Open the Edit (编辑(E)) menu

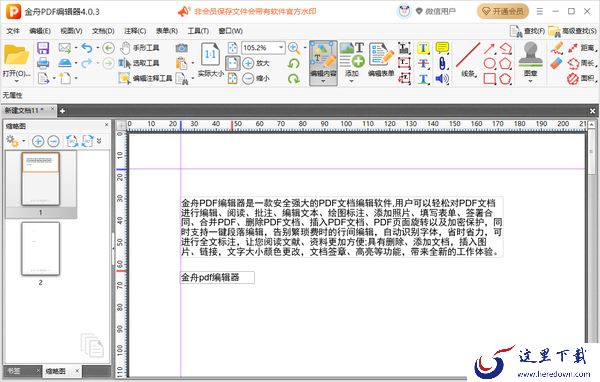tap(40, 31)
